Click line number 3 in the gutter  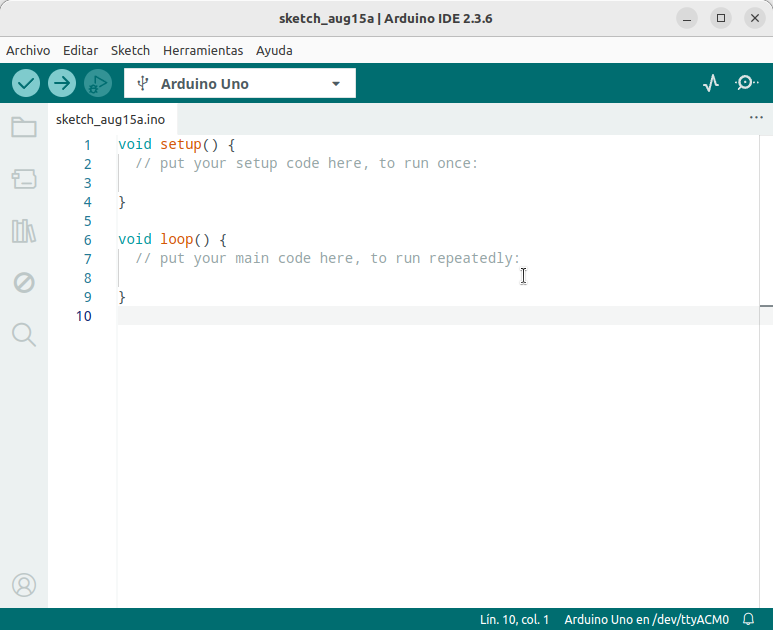click(x=88, y=183)
